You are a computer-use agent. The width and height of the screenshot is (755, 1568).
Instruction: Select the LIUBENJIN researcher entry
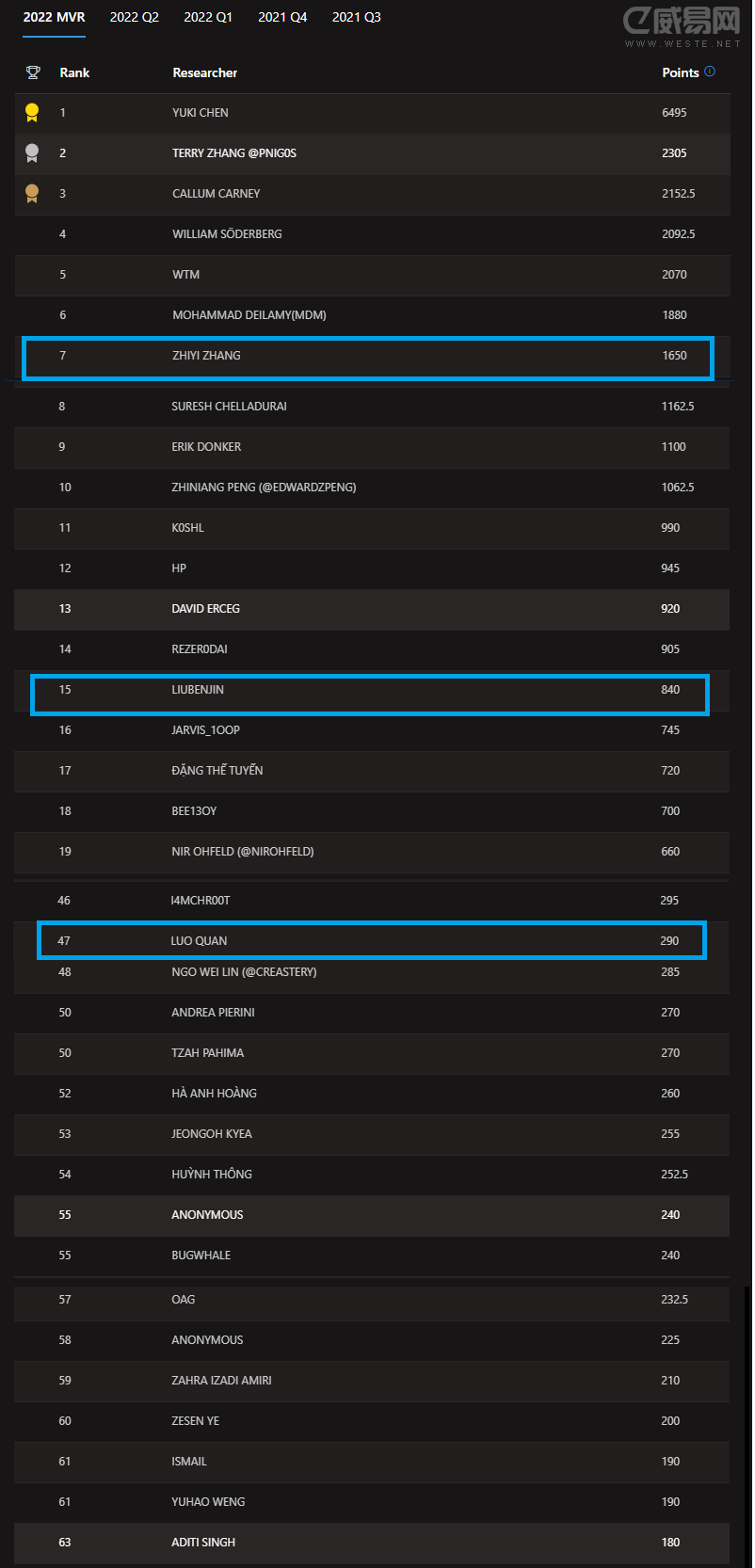pos(198,690)
